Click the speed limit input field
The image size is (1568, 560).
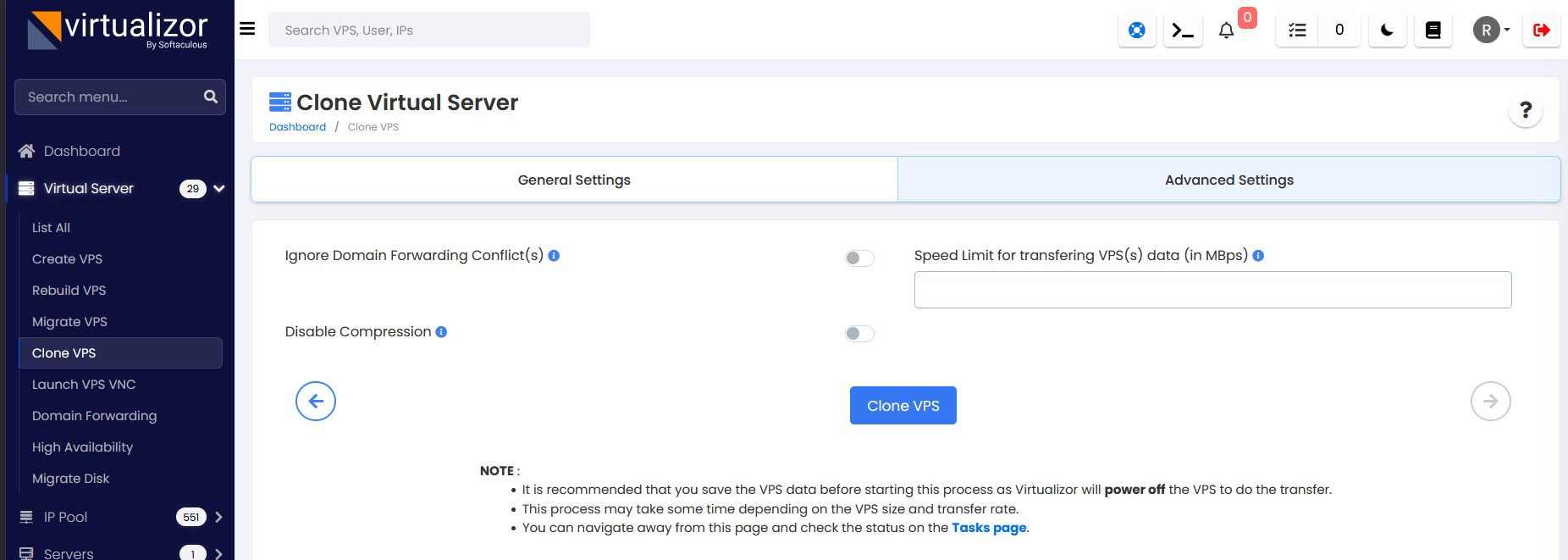click(1212, 290)
